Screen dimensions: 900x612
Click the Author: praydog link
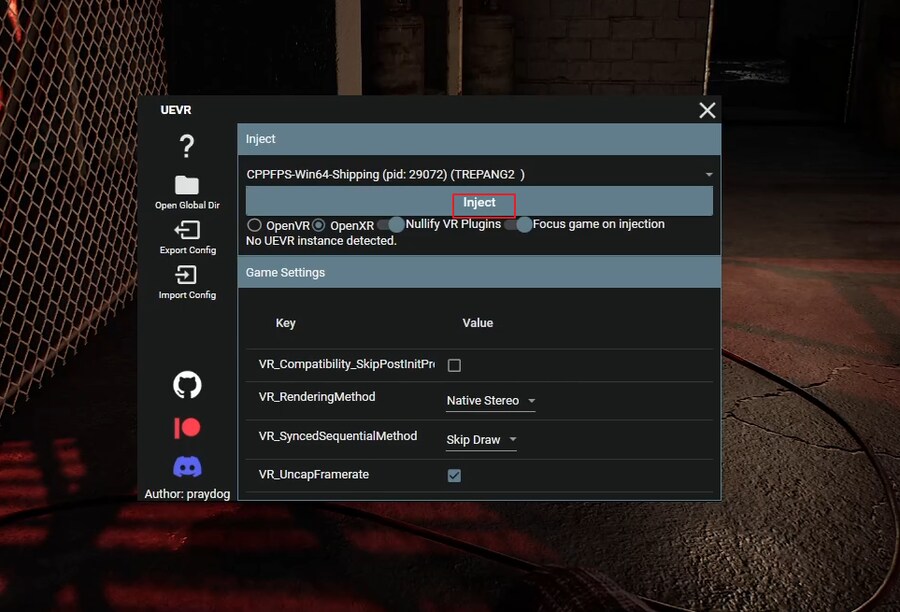click(x=186, y=494)
